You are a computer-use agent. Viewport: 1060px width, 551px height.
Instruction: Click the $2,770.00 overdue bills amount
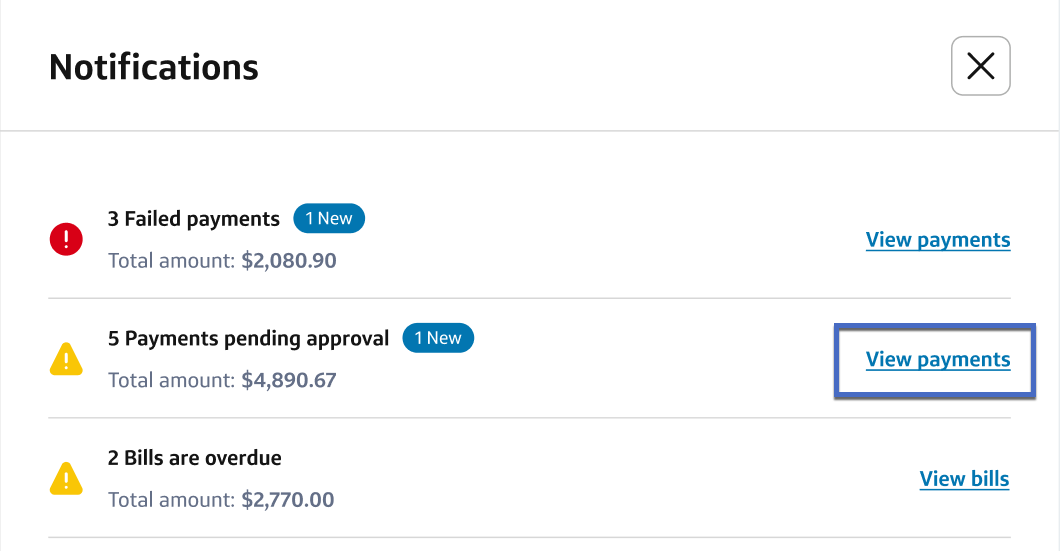[x=288, y=500]
